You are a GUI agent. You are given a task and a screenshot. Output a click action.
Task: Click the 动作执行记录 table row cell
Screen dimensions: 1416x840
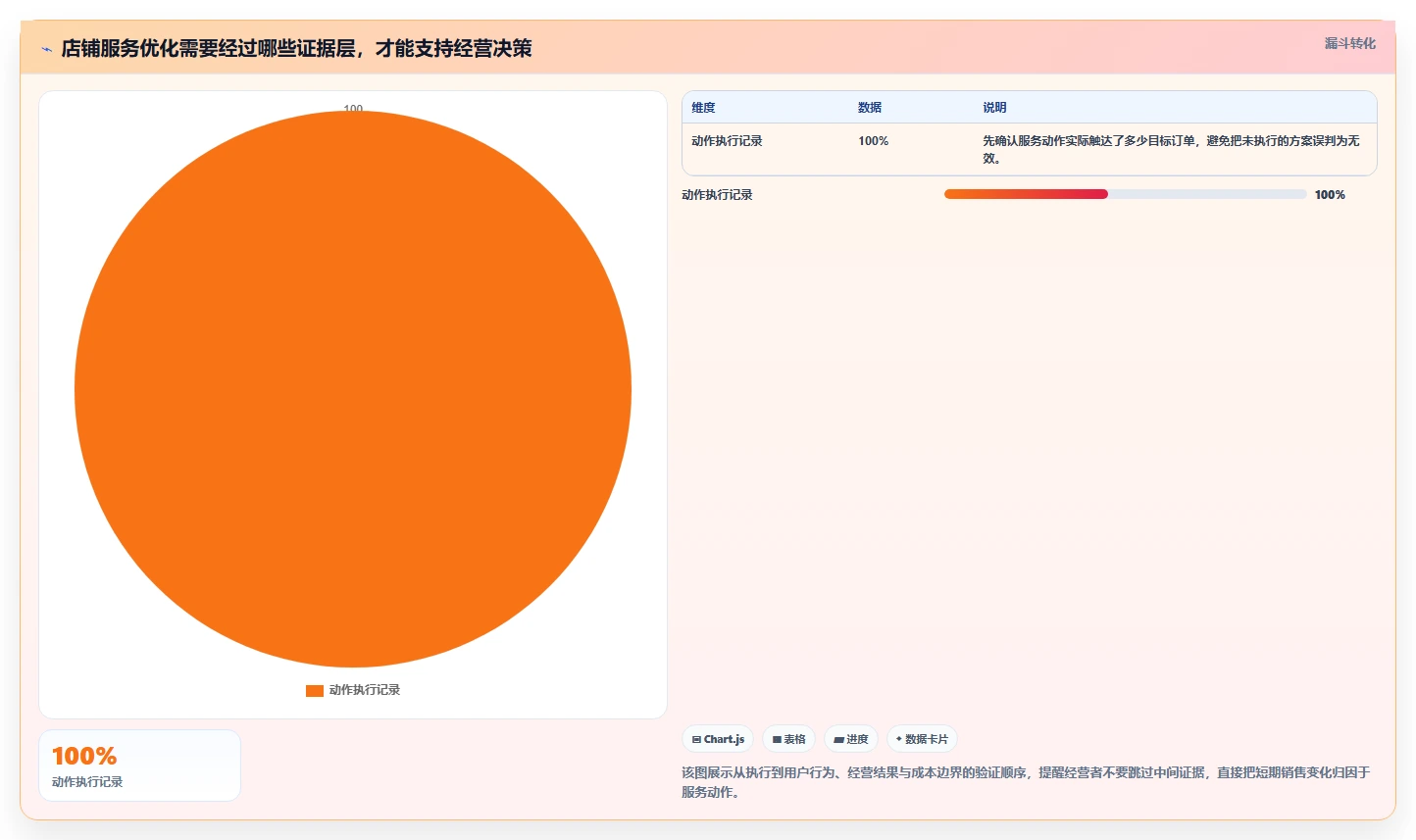pos(727,141)
